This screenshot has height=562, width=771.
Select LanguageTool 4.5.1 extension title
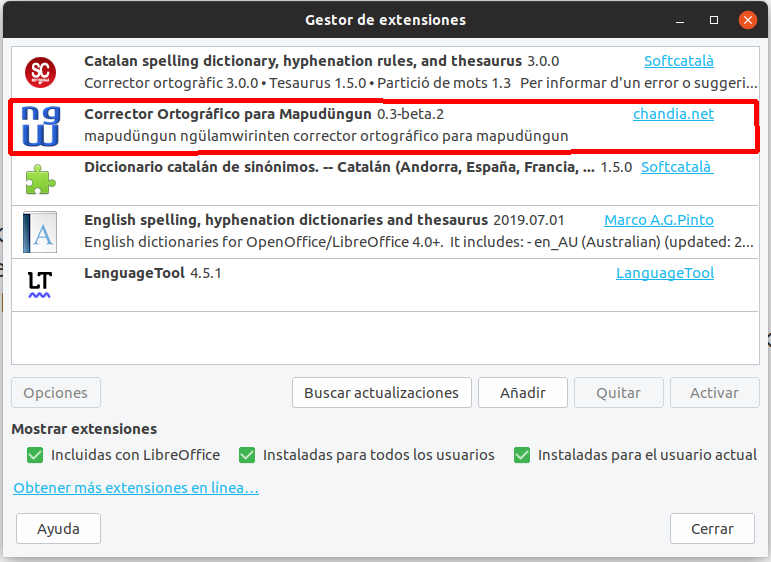coord(152,273)
